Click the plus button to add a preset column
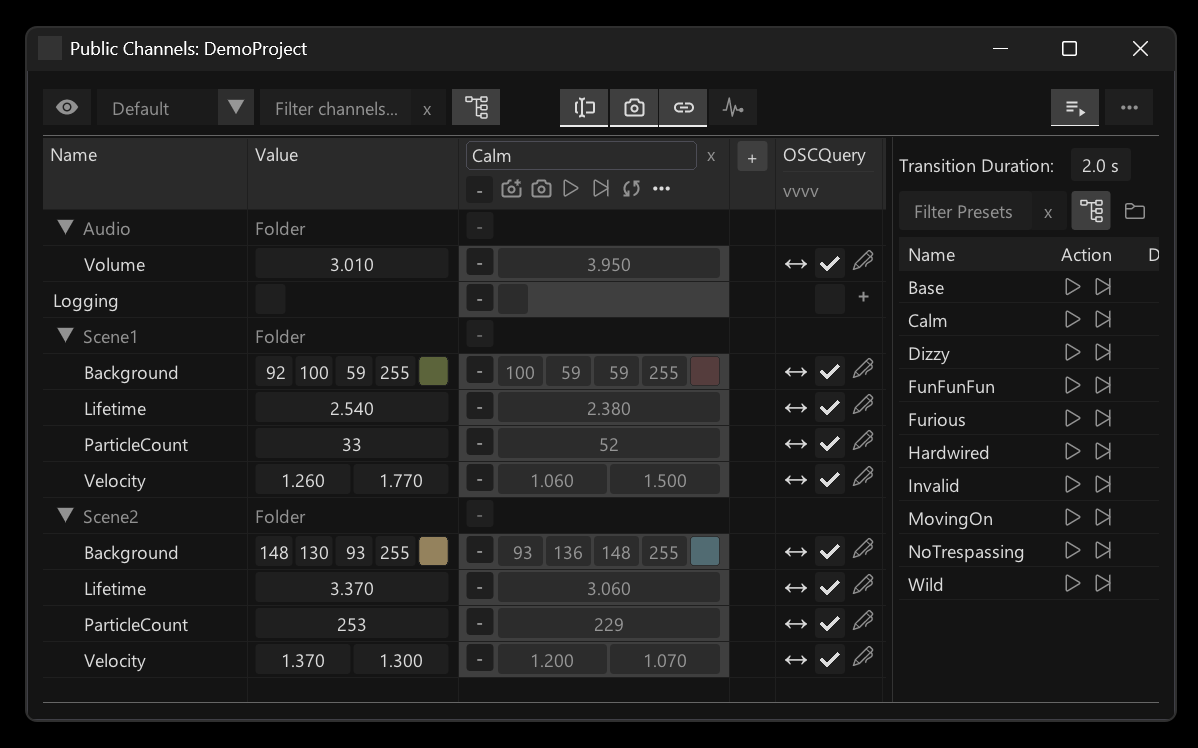 point(752,156)
